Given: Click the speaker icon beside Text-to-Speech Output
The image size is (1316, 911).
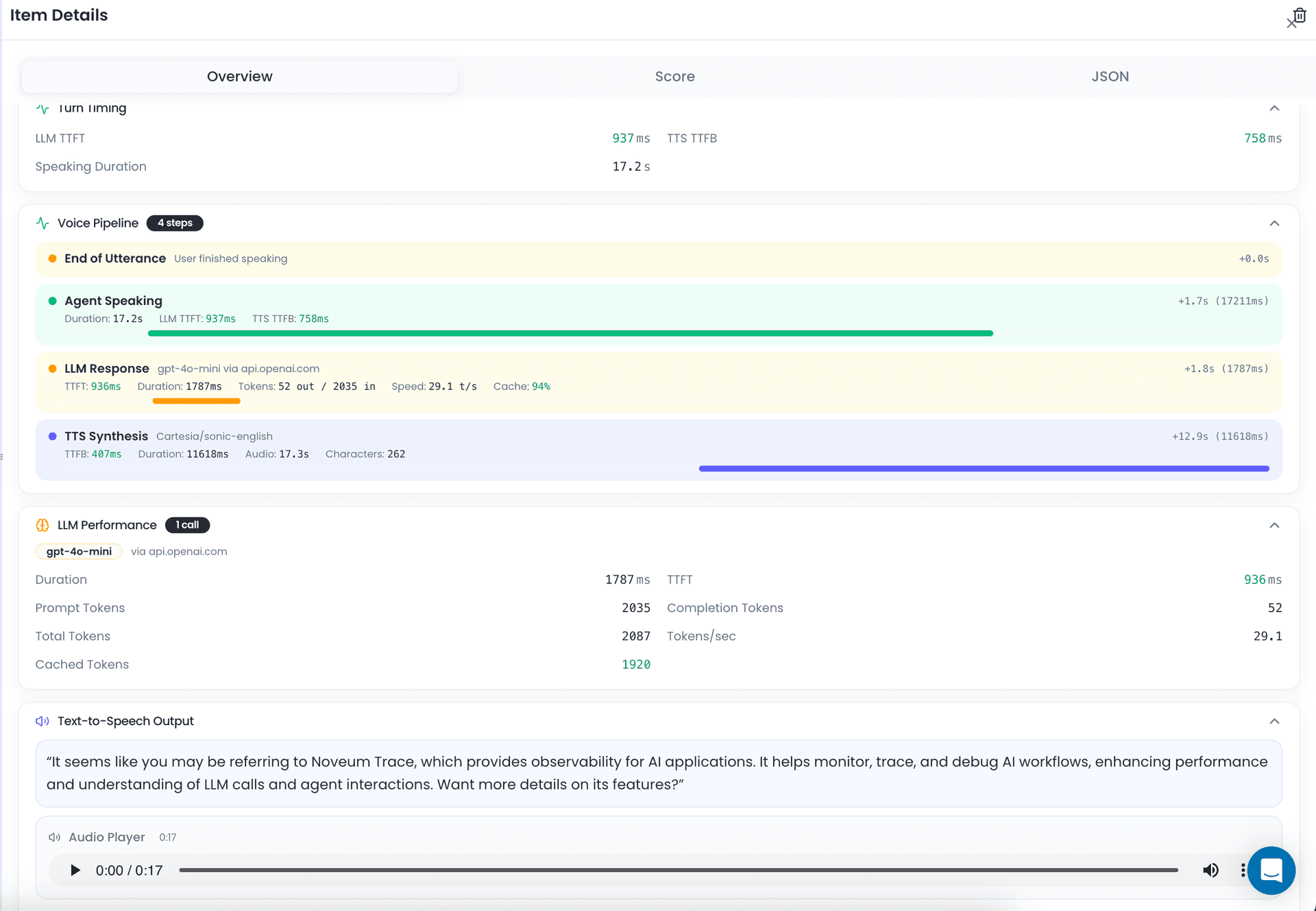Looking at the screenshot, I should click(42, 721).
